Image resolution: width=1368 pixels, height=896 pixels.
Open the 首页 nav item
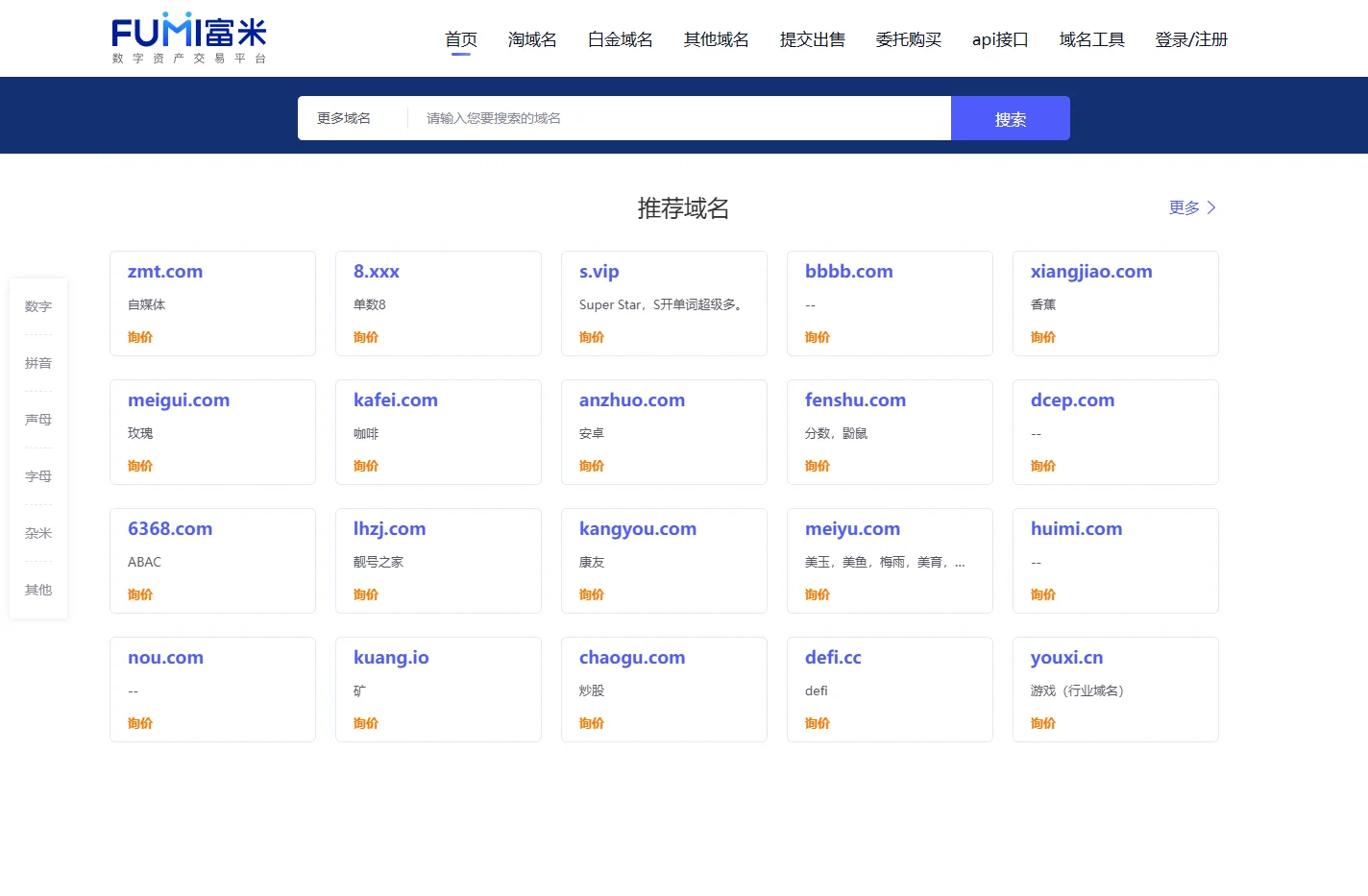[461, 39]
